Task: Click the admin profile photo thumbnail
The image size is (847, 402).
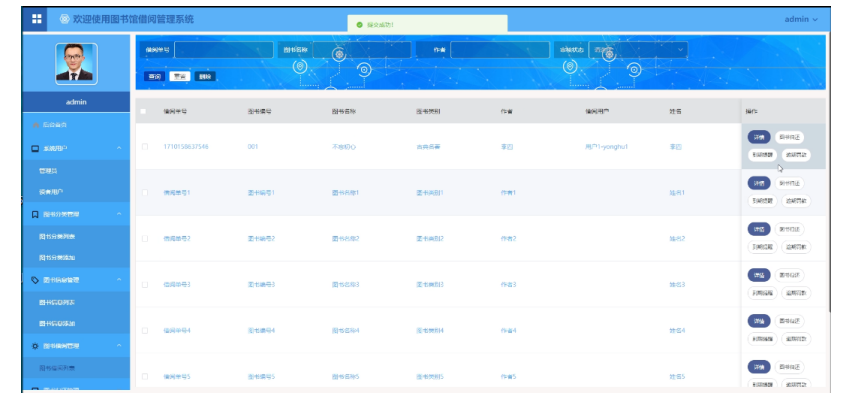Action: click(x=76, y=64)
